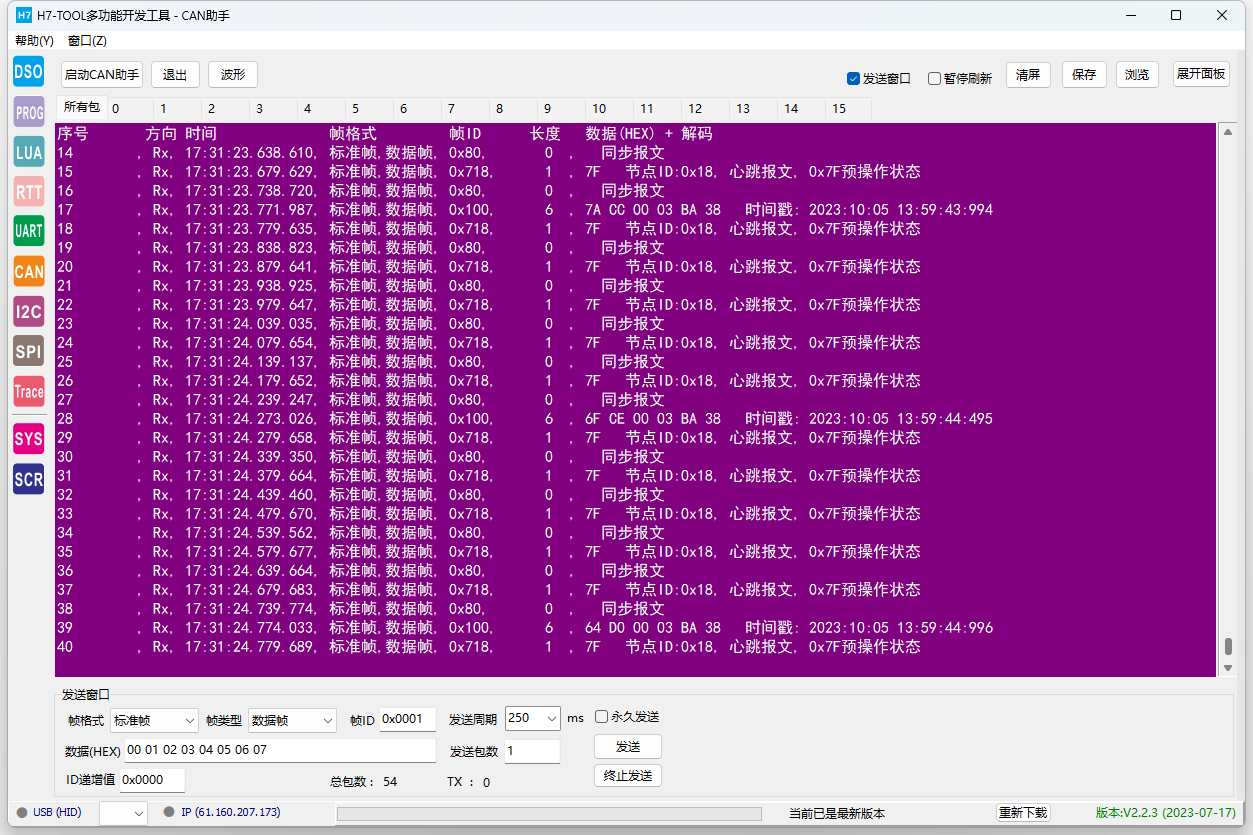Click the 发送包数 input field

pyautogui.click(x=532, y=751)
